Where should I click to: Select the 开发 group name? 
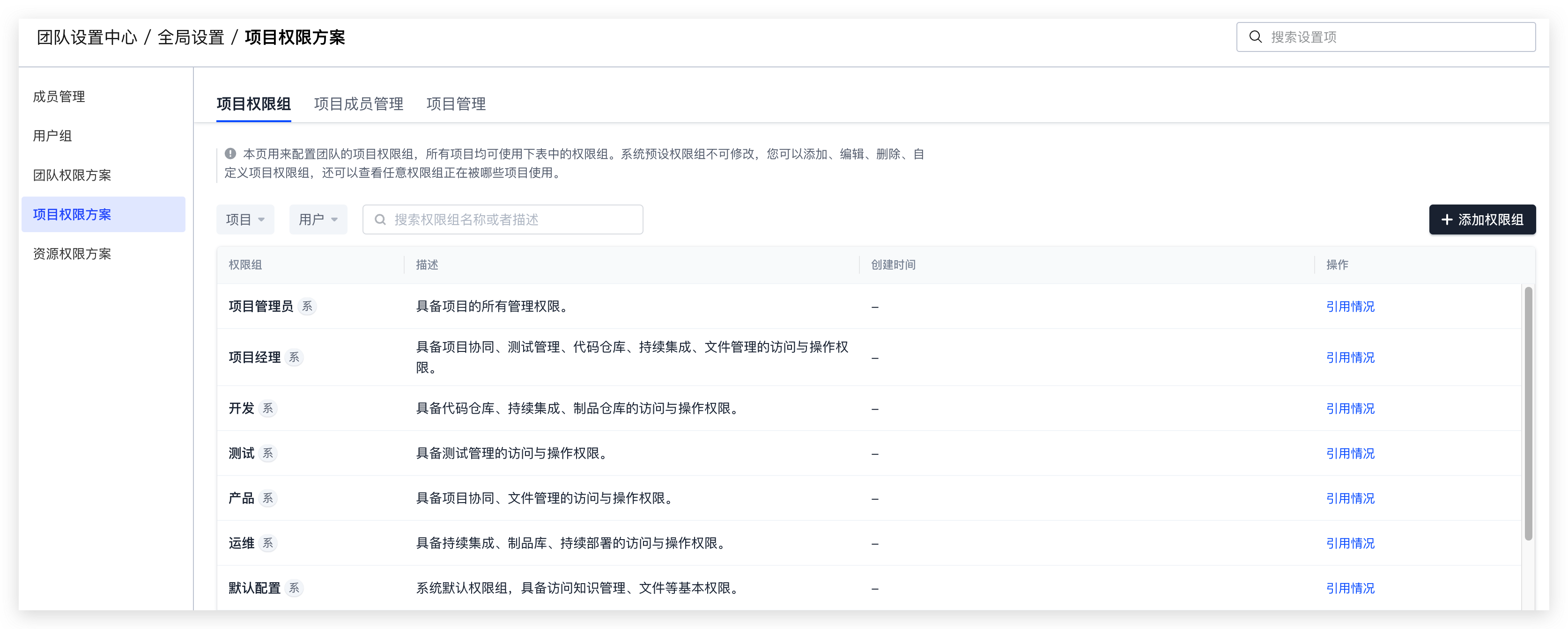241,409
